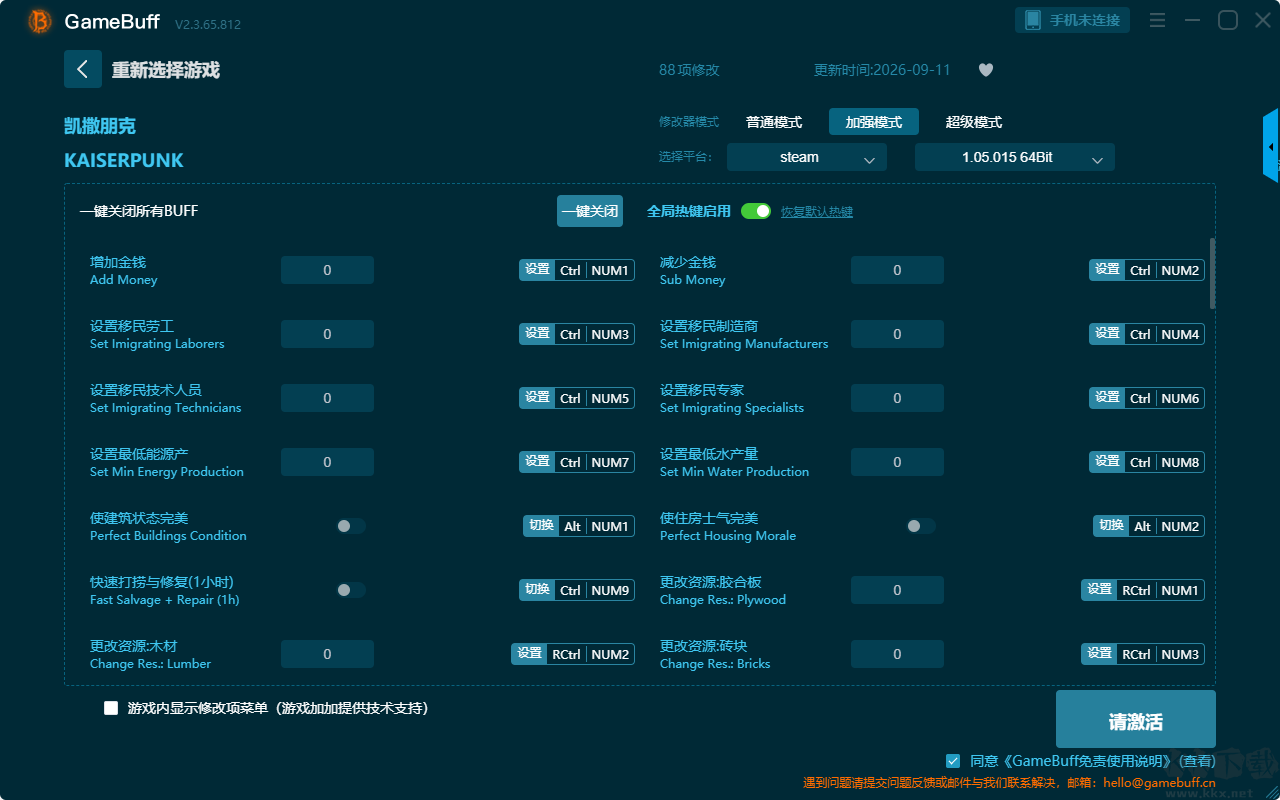Click the 一键关闭 button
This screenshot has width=1280, height=800.
pos(590,211)
